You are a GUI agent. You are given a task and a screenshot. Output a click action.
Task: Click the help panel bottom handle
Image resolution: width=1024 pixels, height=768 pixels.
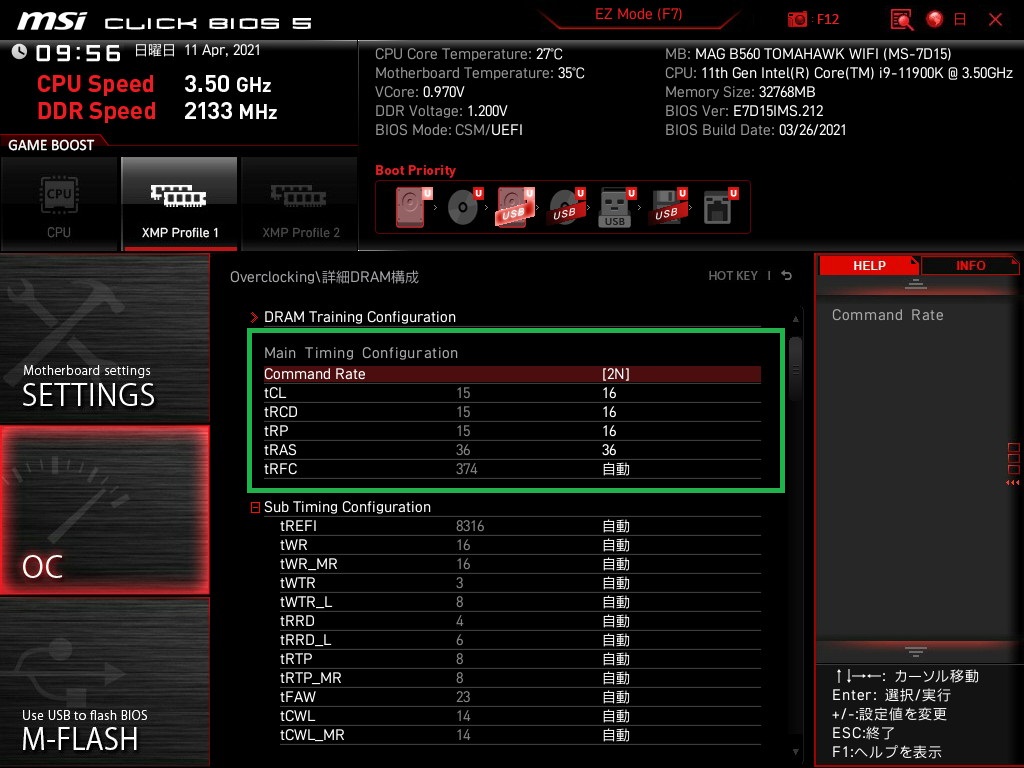click(x=916, y=651)
